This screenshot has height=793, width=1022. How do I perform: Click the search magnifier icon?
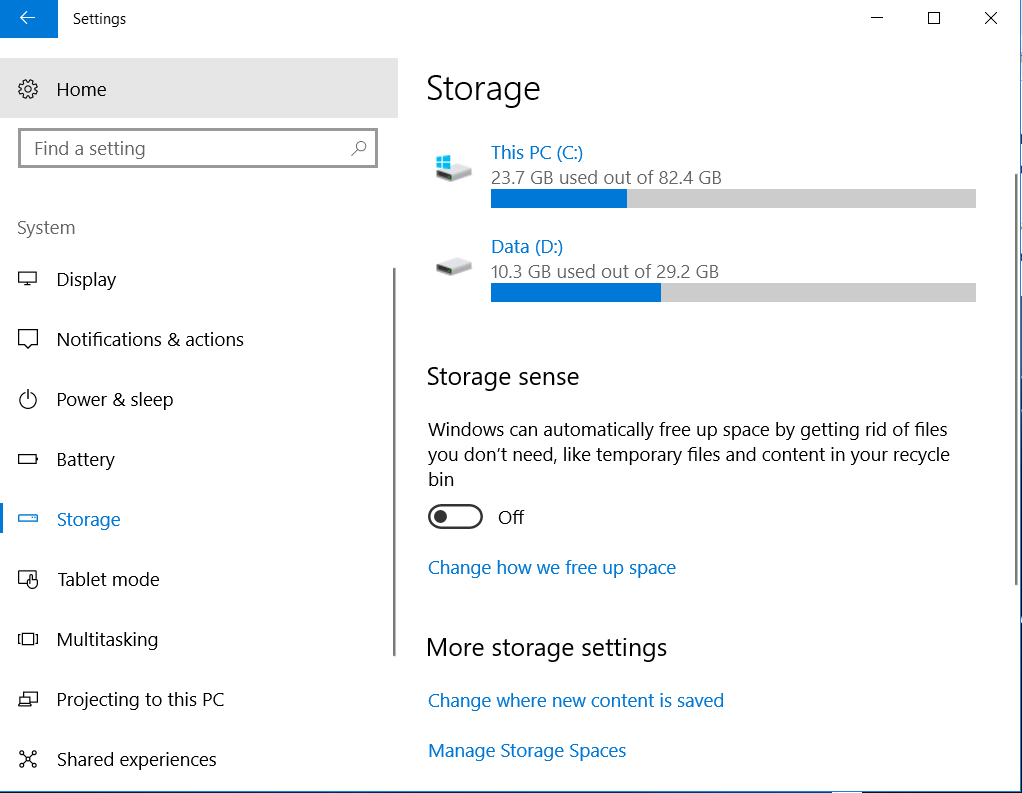[x=359, y=148]
